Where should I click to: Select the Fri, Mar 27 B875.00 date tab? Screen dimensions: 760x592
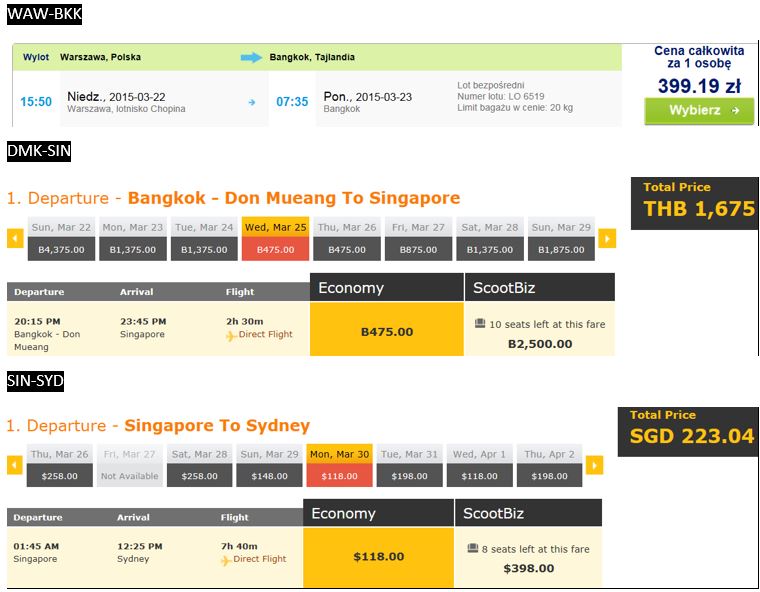pos(418,239)
